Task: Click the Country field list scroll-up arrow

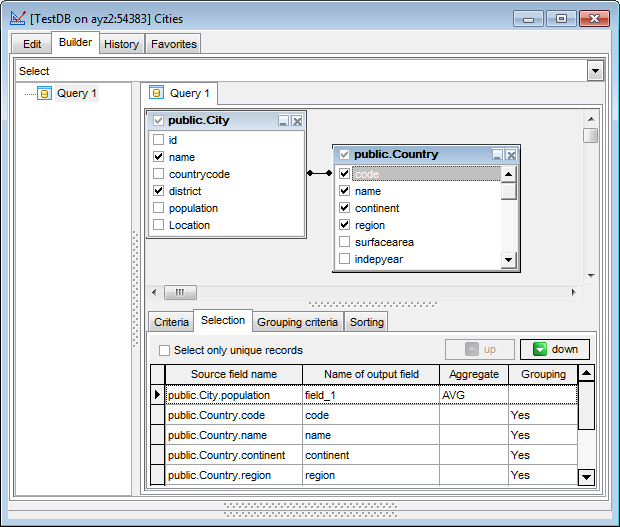Action: click(x=508, y=174)
